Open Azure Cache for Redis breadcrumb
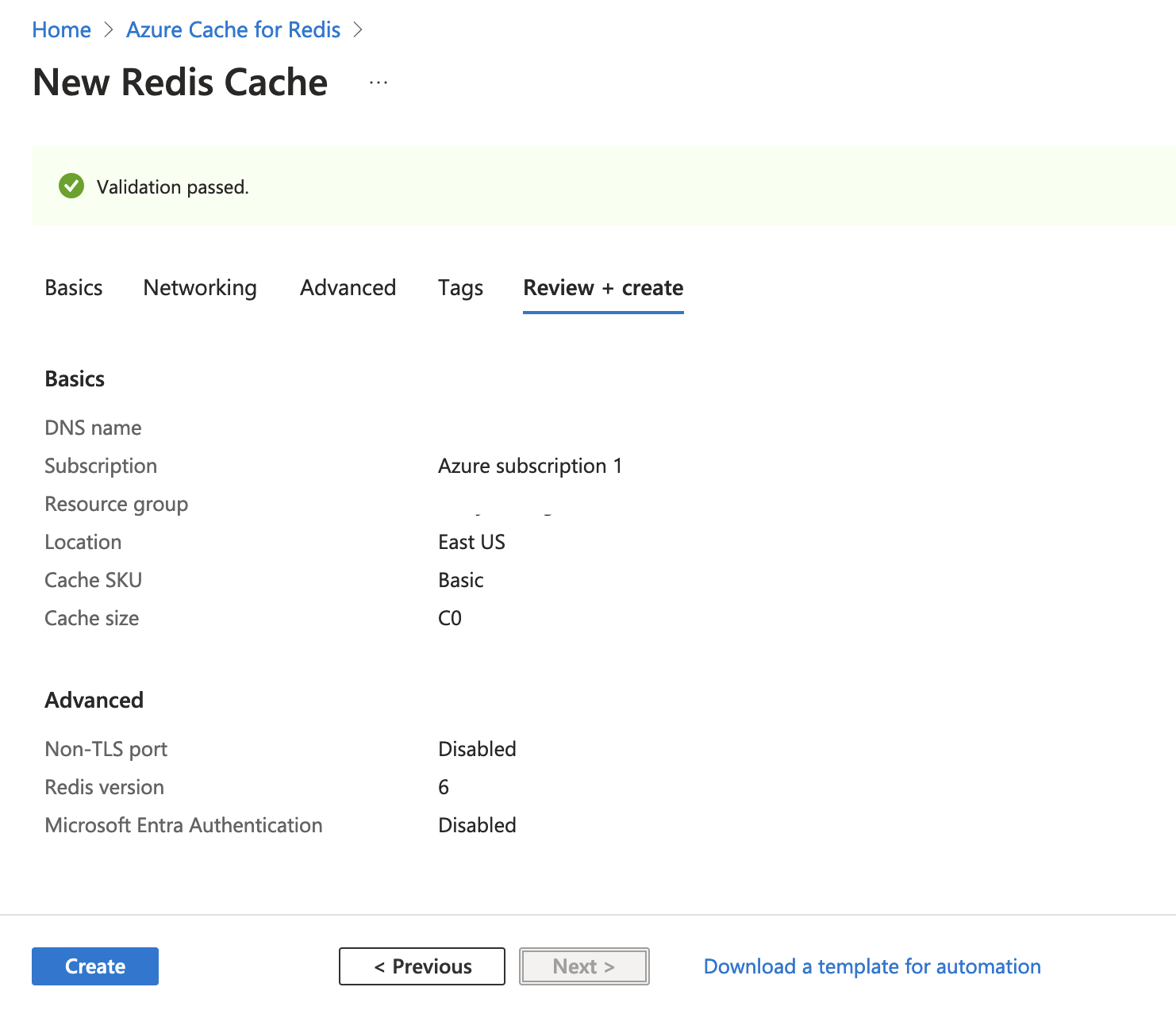This screenshot has height=1033, width=1176. [233, 29]
